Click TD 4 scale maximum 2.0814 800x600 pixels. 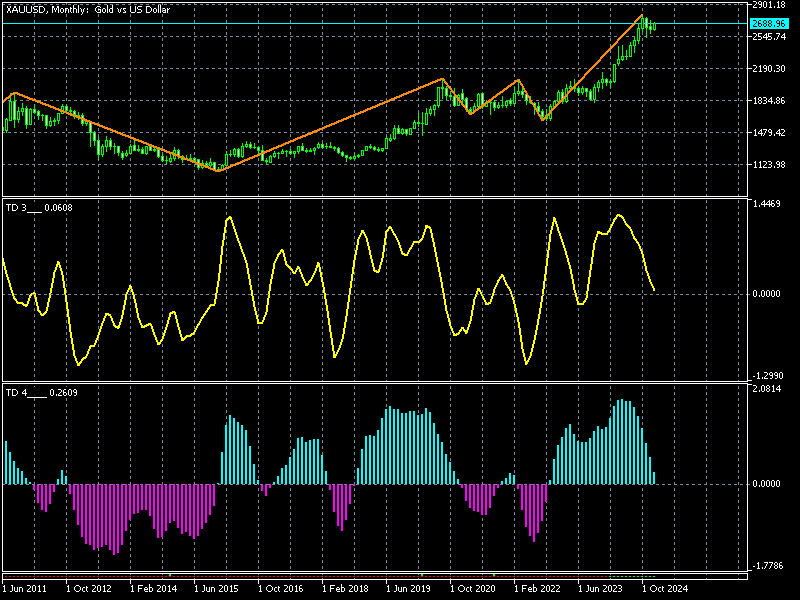click(x=767, y=389)
